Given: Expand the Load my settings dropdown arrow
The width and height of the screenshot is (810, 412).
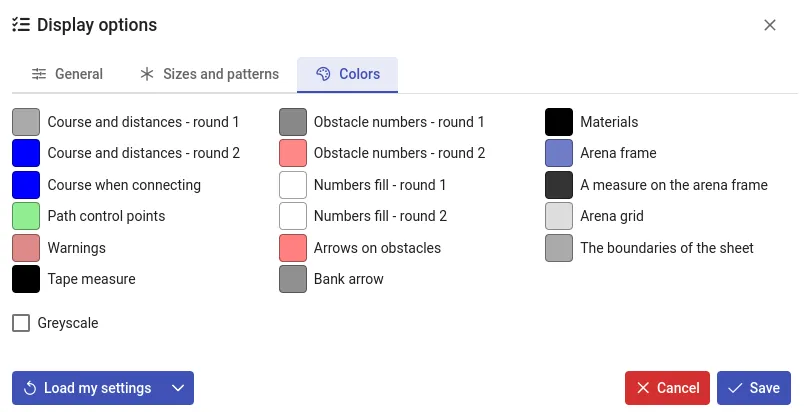Looking at the screenshot, I should (x=178, y=388).
